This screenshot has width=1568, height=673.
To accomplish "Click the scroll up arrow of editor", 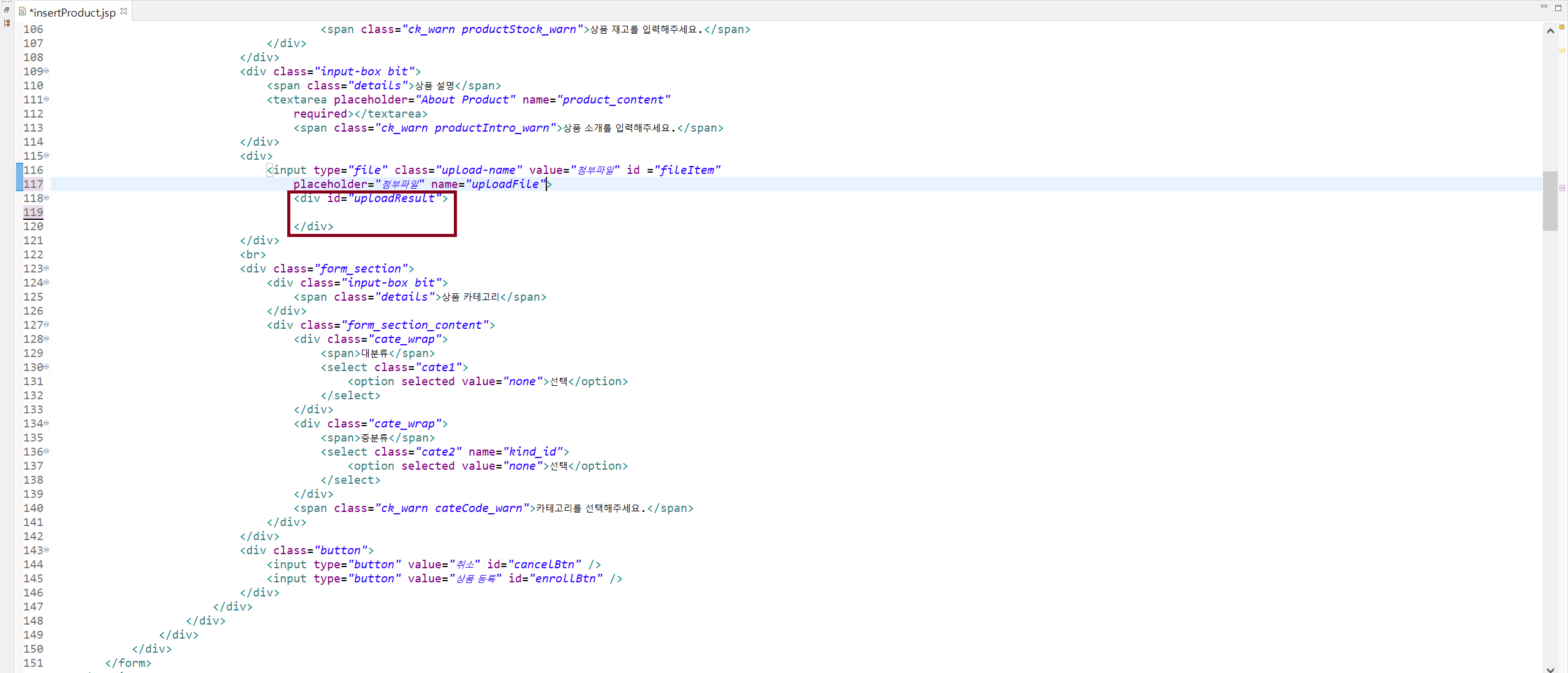I will point(1550,31).
